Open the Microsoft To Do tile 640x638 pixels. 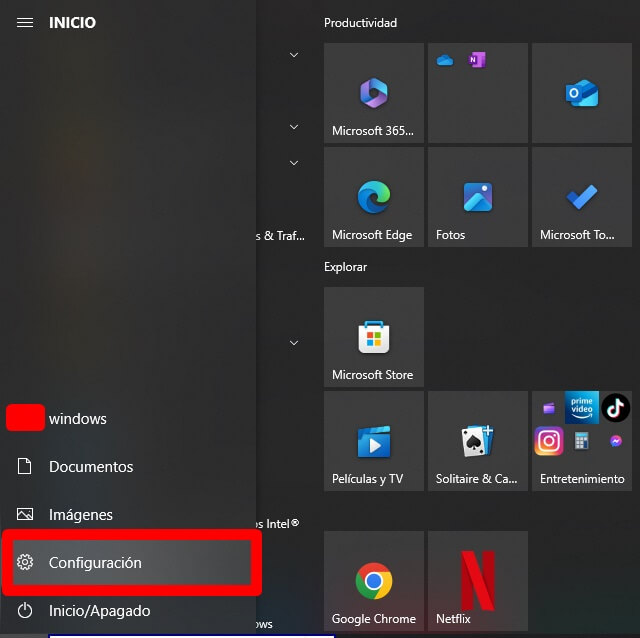tap(582, 197)
